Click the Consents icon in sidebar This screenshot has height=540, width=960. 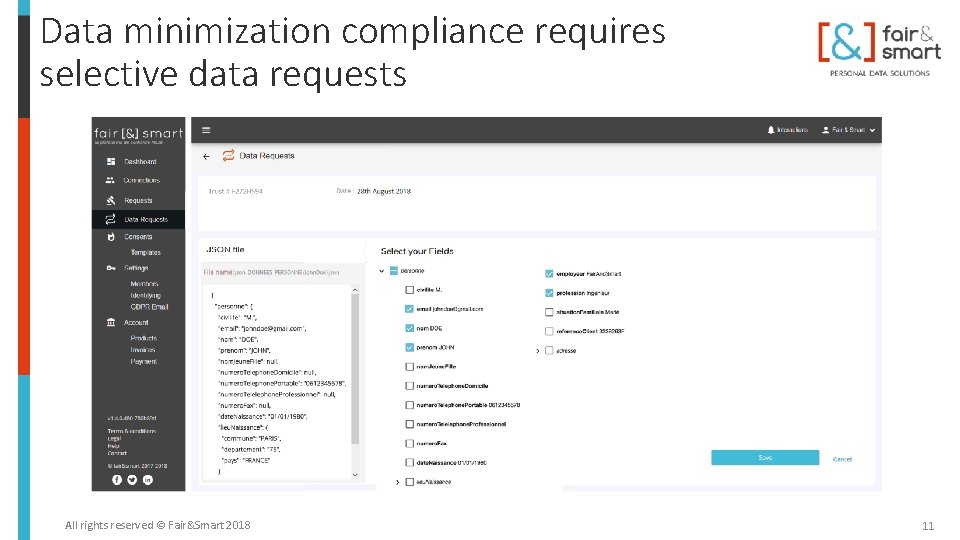point(110,237)
